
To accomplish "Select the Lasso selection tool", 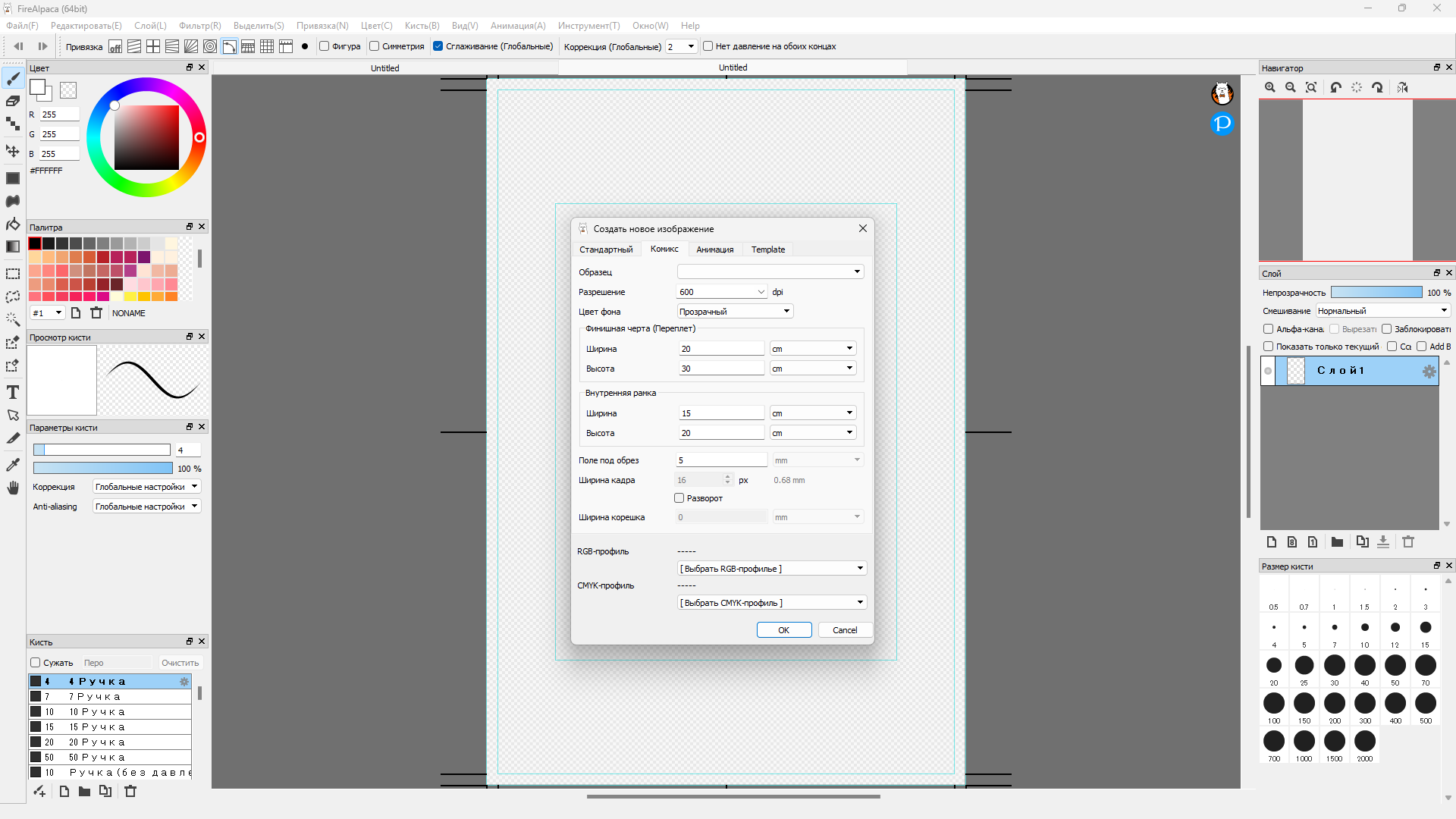I will click(x=13, y=297).
